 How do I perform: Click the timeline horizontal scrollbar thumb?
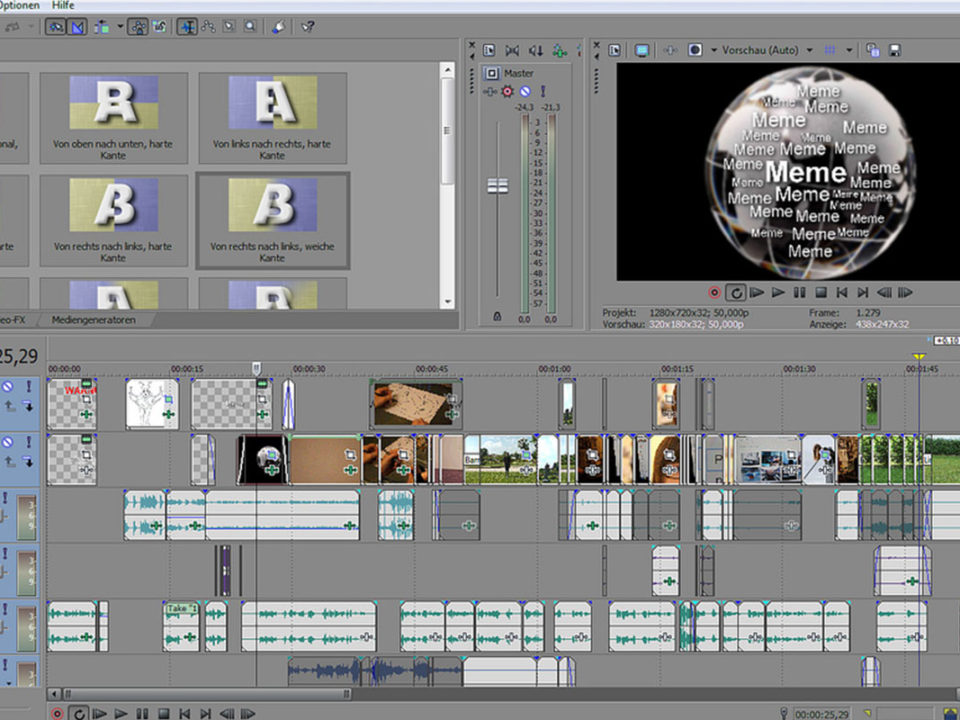coord(207,694)
